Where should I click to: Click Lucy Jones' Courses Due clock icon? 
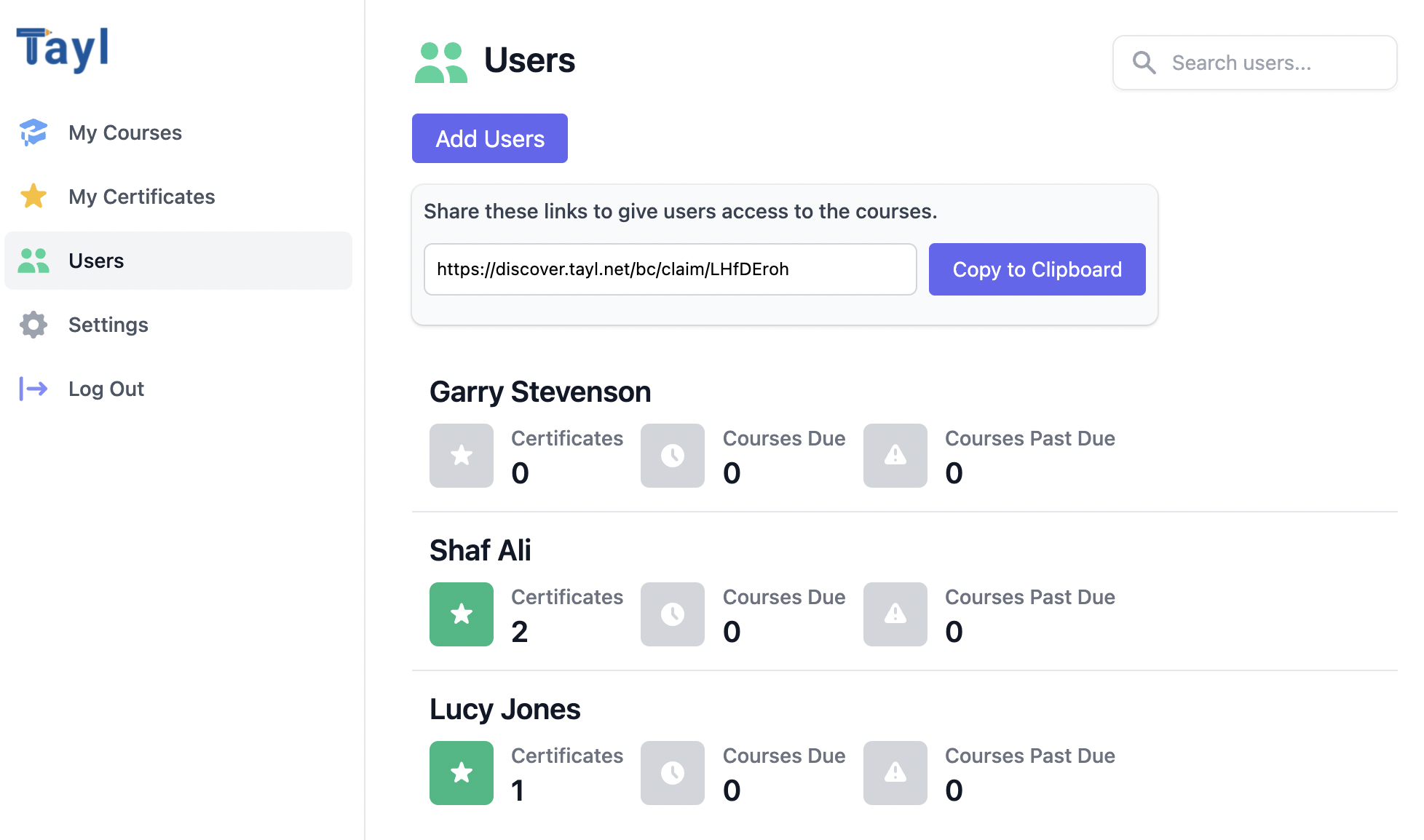pos(673,773)
